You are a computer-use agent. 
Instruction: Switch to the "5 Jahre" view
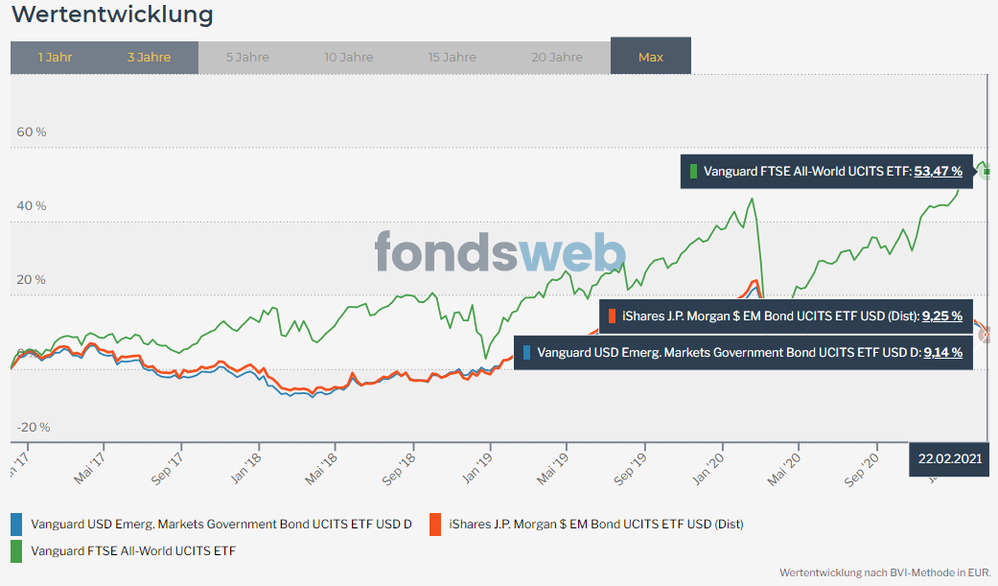point(247,57)
